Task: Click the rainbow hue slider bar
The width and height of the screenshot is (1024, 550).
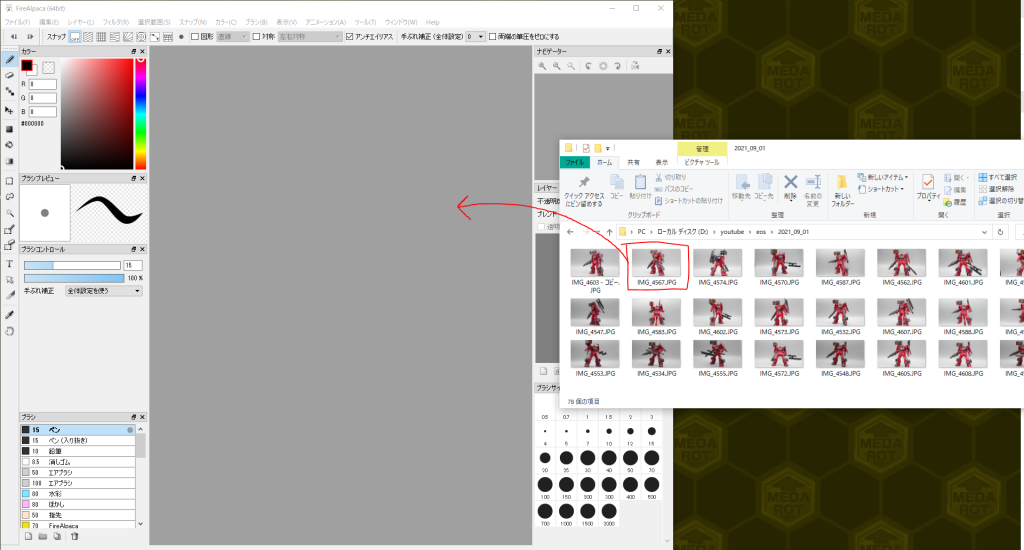Action: pyautogui.click(x=141, y=113)
